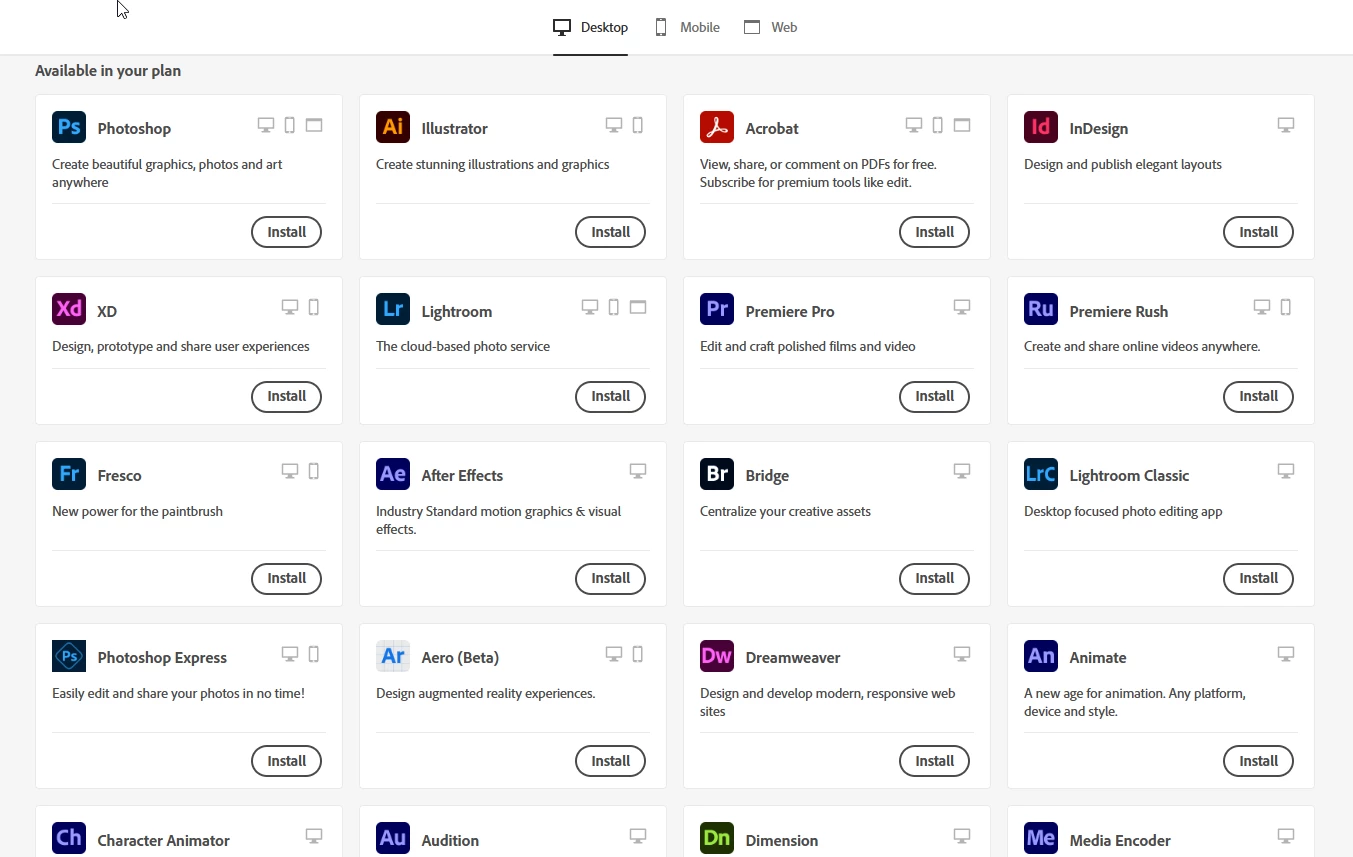Click the mobile platform icon on Premiere Rush card

pos(1286,307)
